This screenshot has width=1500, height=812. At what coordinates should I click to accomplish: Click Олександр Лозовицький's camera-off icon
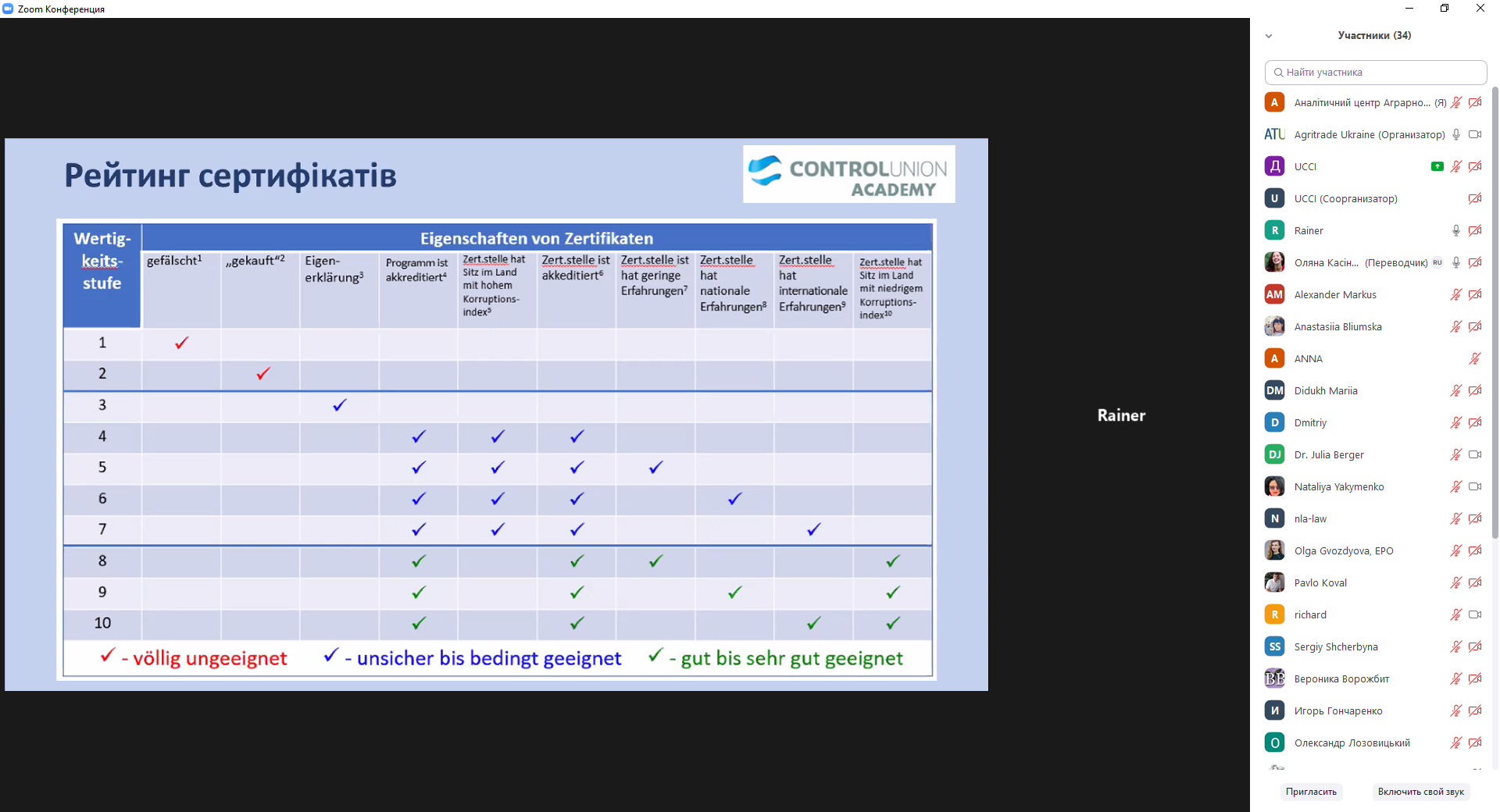tap(1475, 743)
